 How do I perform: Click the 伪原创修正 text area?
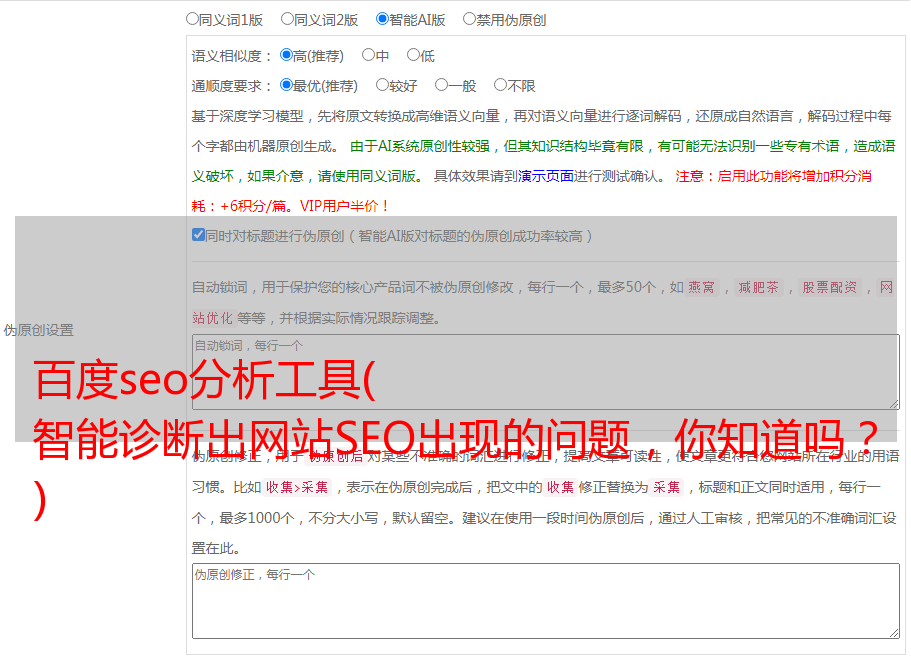tap(546, 601)
